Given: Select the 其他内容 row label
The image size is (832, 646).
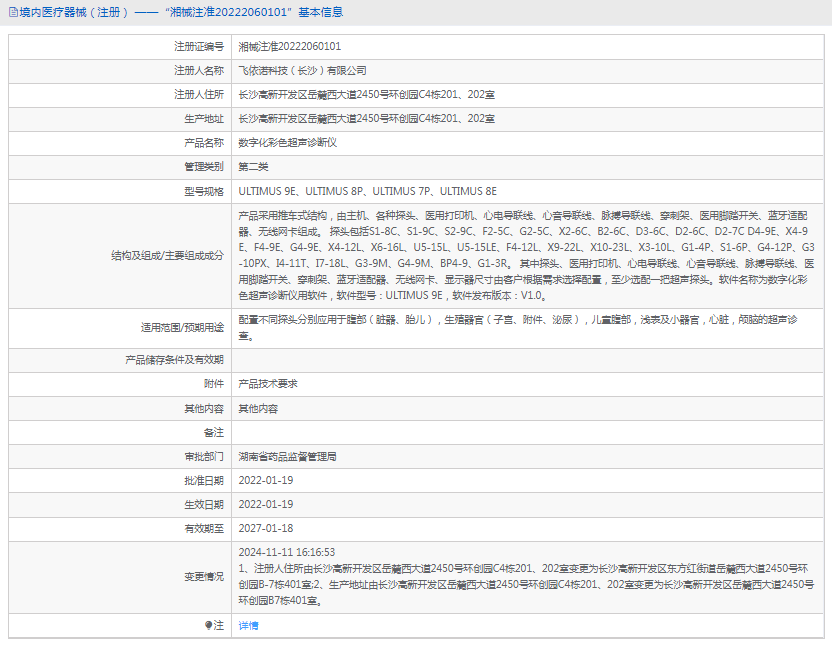Looking at the screenshot, I should click(204, 408).
